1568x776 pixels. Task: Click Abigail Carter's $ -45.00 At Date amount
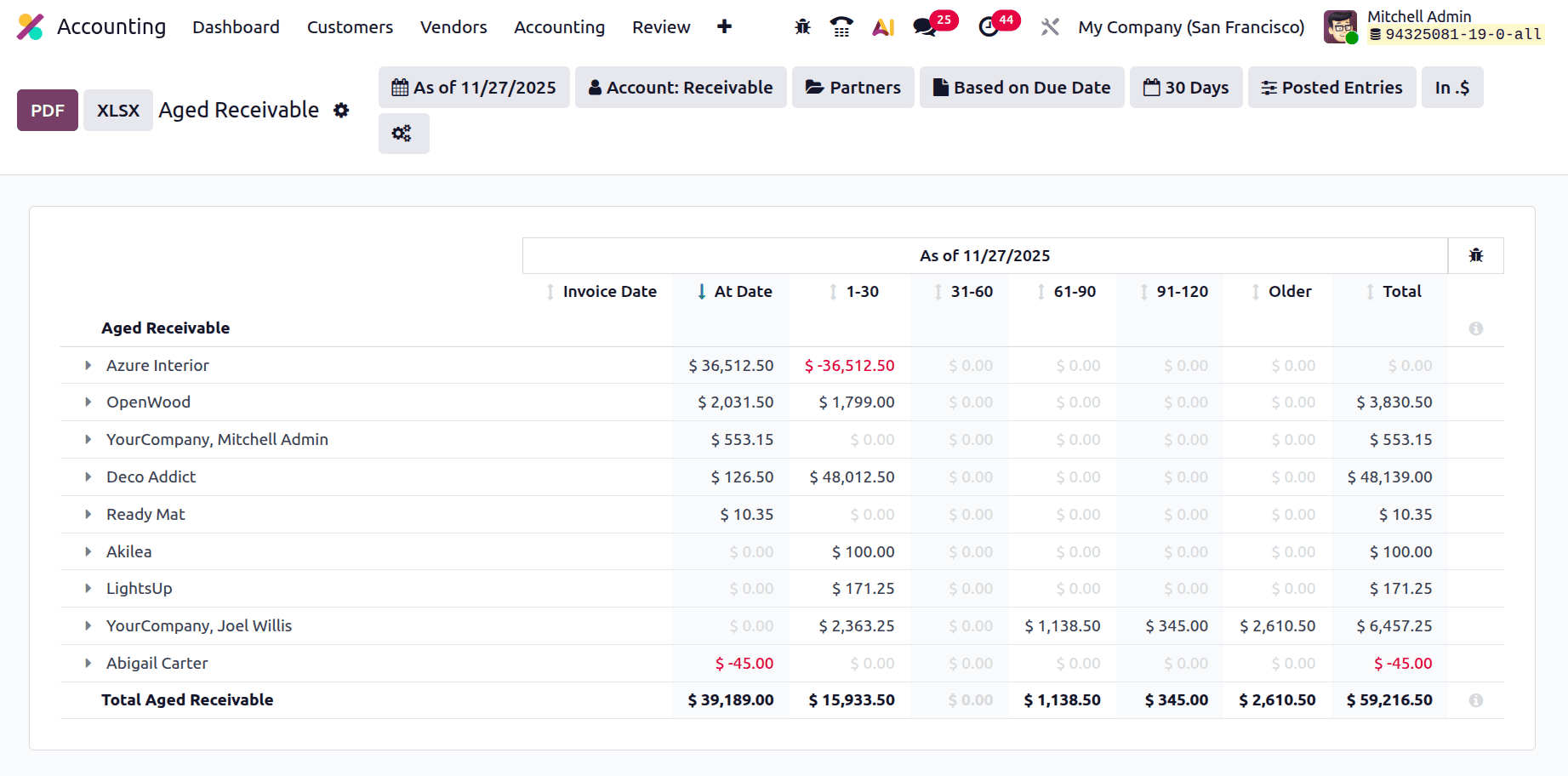744,663
